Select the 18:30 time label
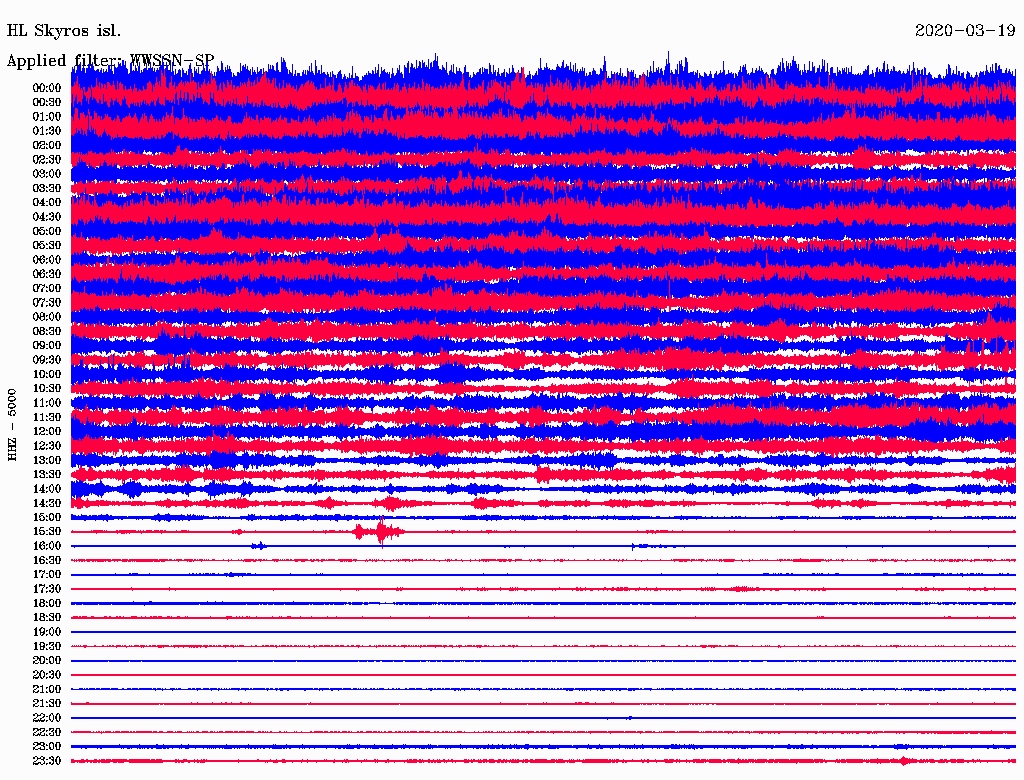The image size is (1024, 780). 47,617
